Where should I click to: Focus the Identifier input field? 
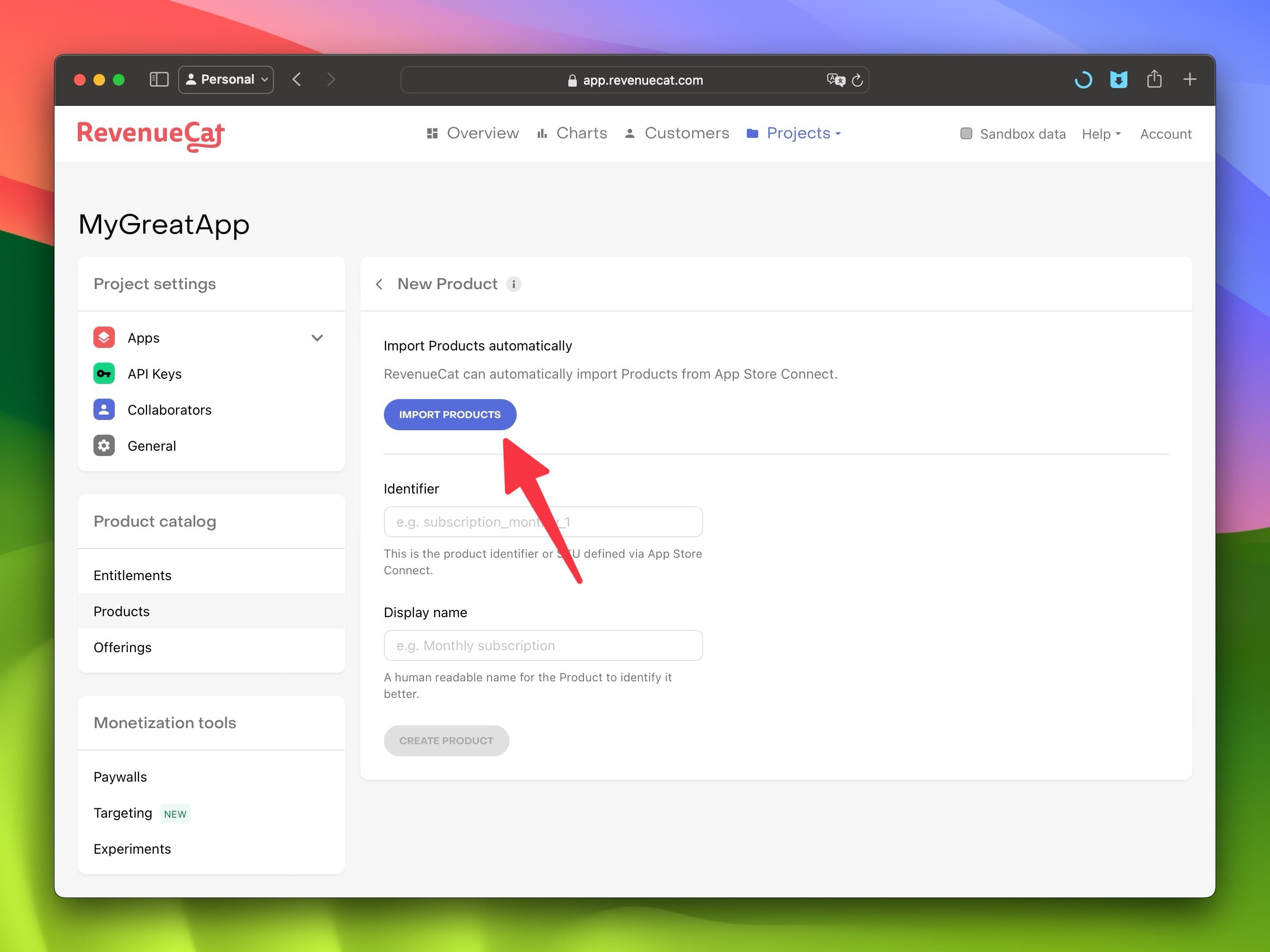pyautogui.click(x=543, y=522)
